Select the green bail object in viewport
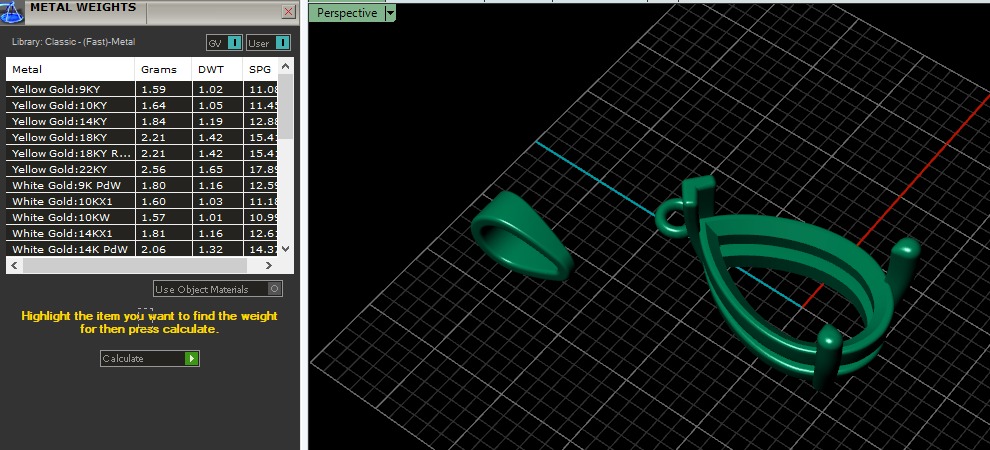The width and height of the screenshot is (990, 450). (521, 237)
